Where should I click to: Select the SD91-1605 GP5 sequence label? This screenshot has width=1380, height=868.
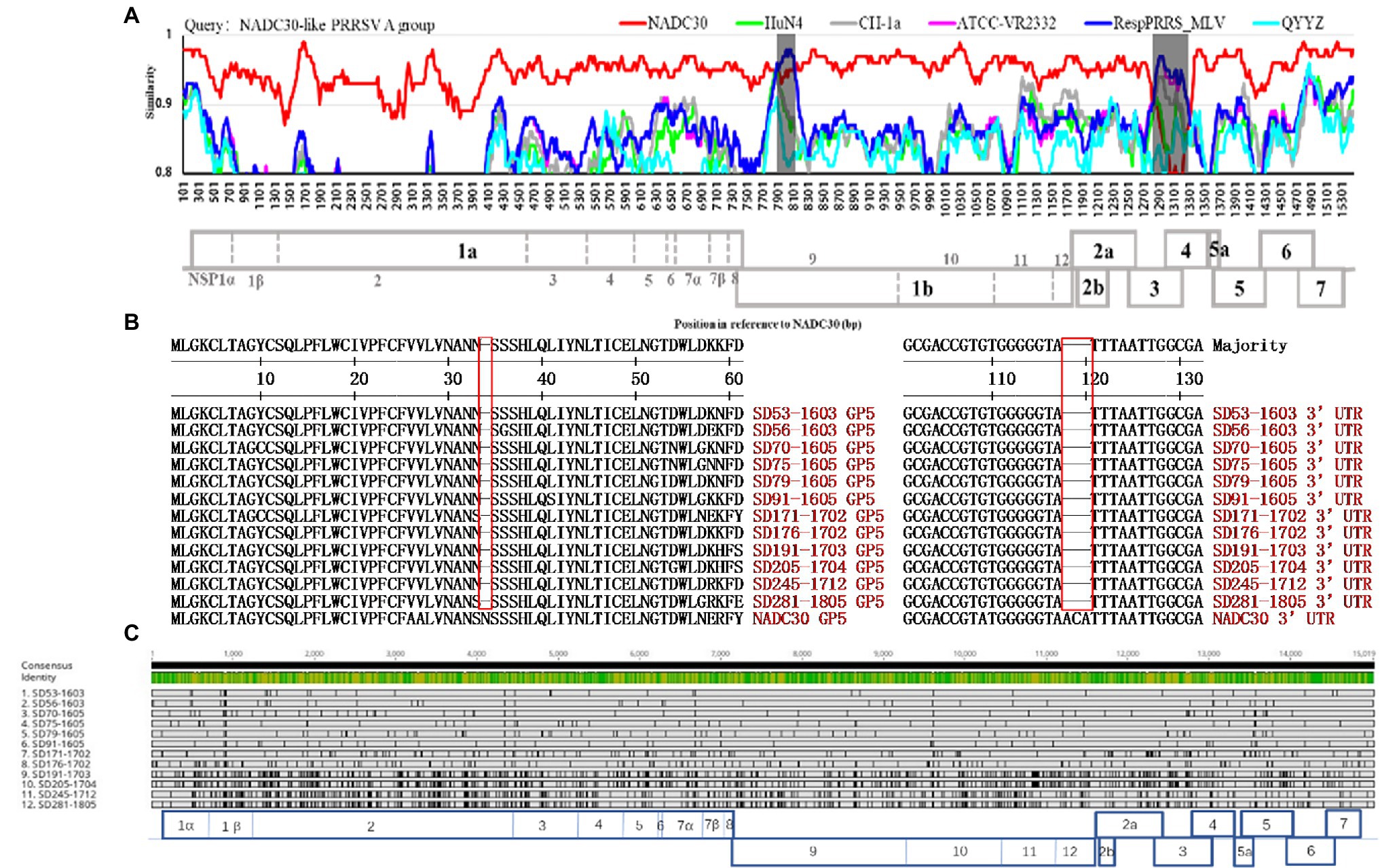(813, 499)
